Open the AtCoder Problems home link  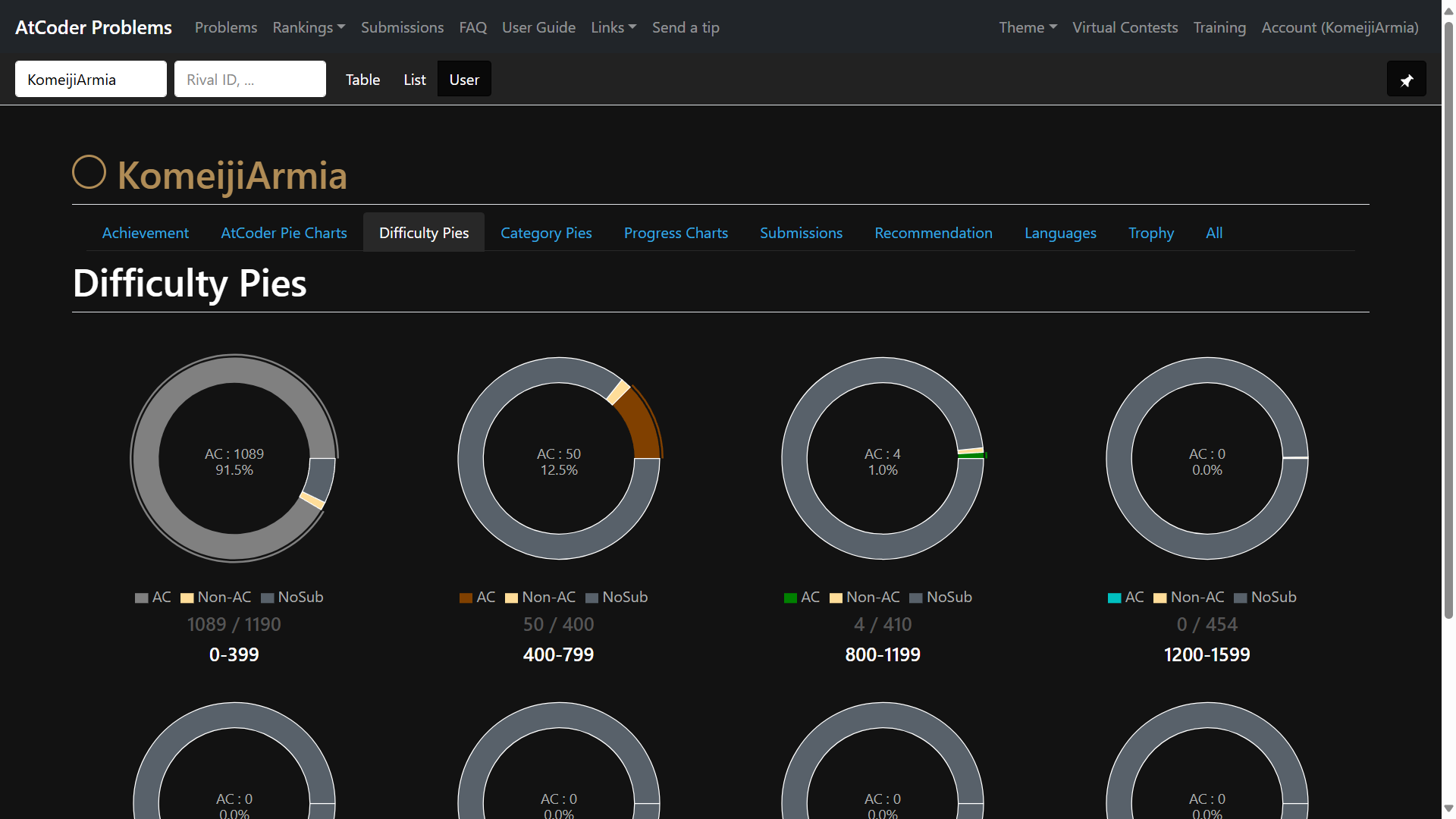(93, 27)
